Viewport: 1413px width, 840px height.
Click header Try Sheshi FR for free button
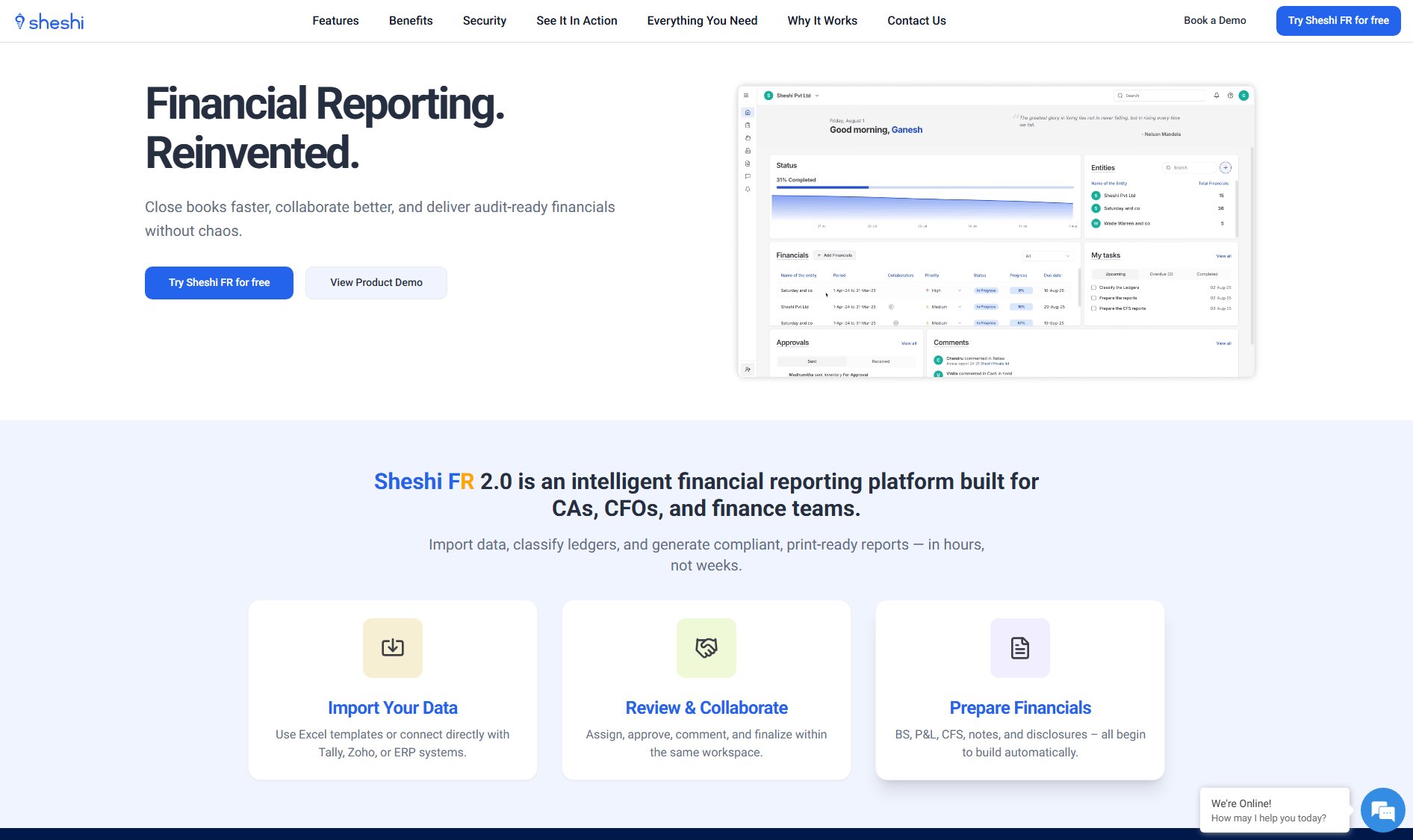tap(1338, 21)
